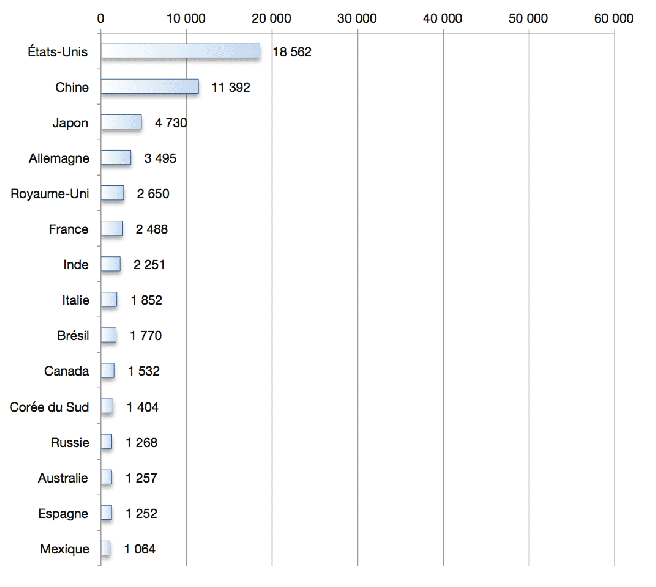Image resolution: width=656 pixels, height=587 pixels.
Task: Select the 60 000 axis tick label
Action: click(x=614, y=19)
